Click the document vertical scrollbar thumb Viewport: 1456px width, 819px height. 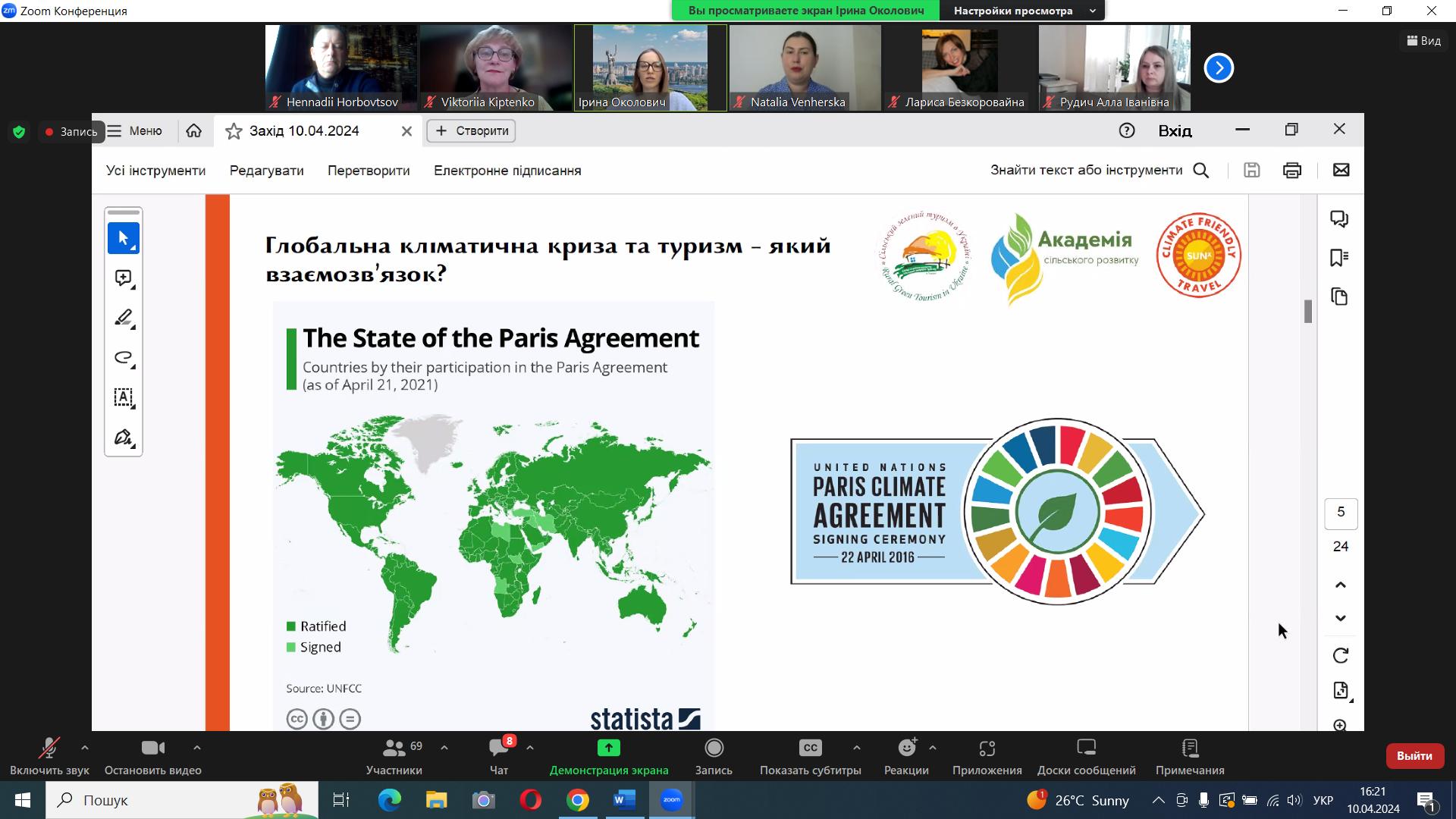tap(1308, 311)
